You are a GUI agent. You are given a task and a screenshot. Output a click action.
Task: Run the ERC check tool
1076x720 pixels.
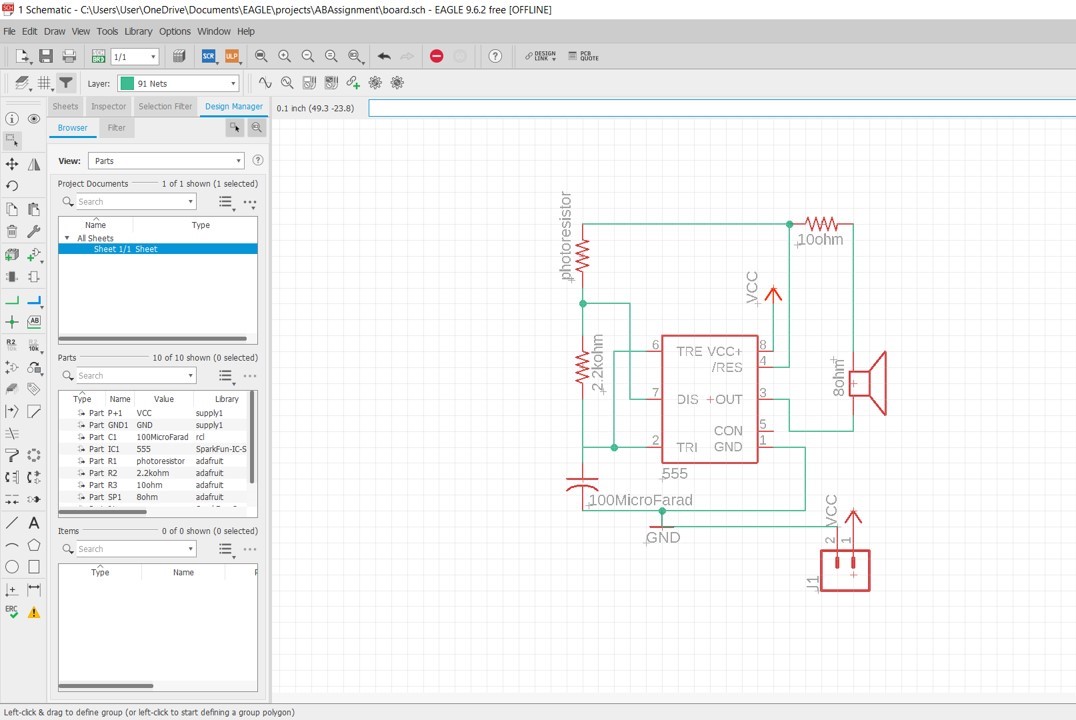tap(12, 611)
